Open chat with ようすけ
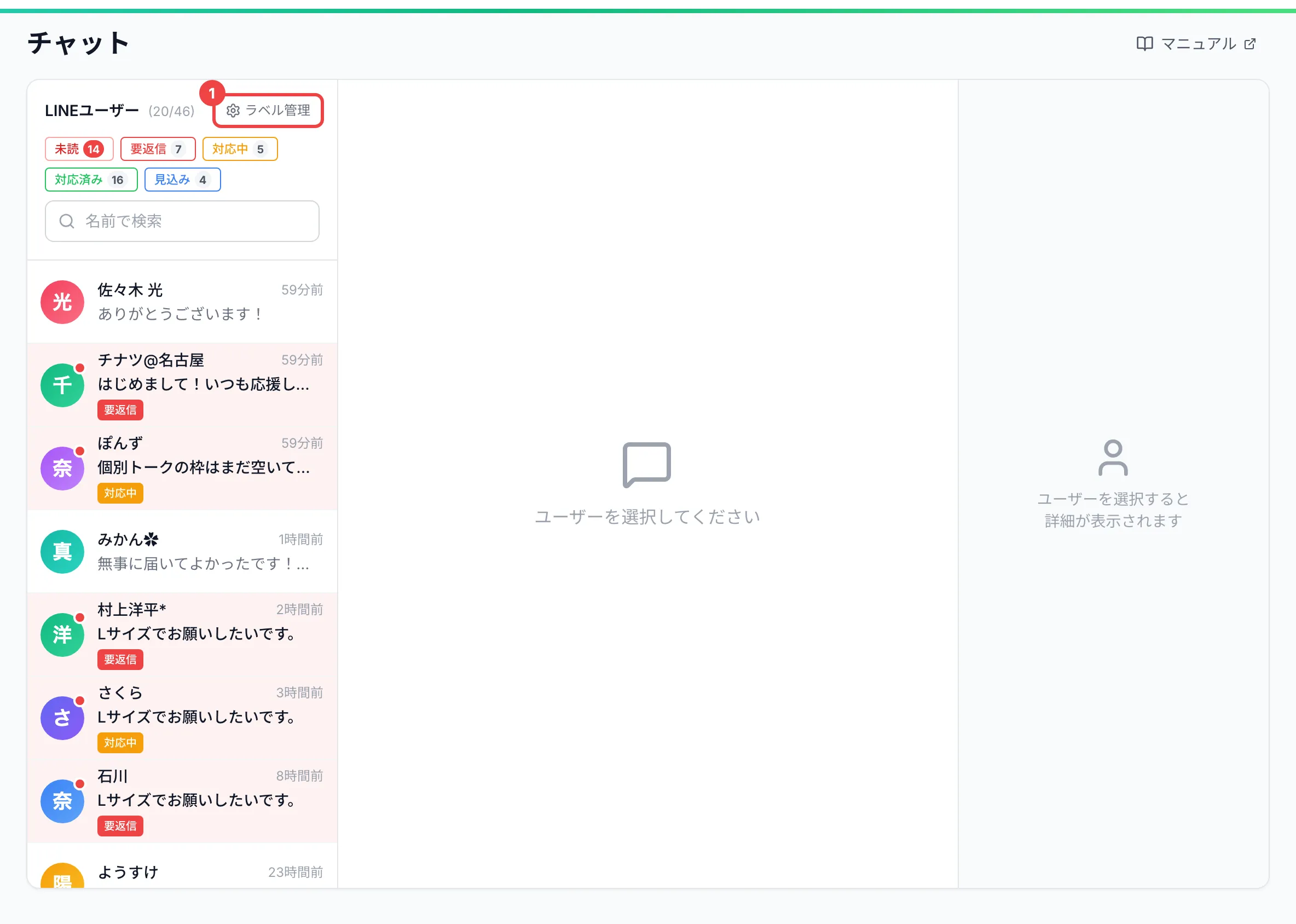Image resolution: width=1296 pixels, height=924 pixels. pos(182,866)
